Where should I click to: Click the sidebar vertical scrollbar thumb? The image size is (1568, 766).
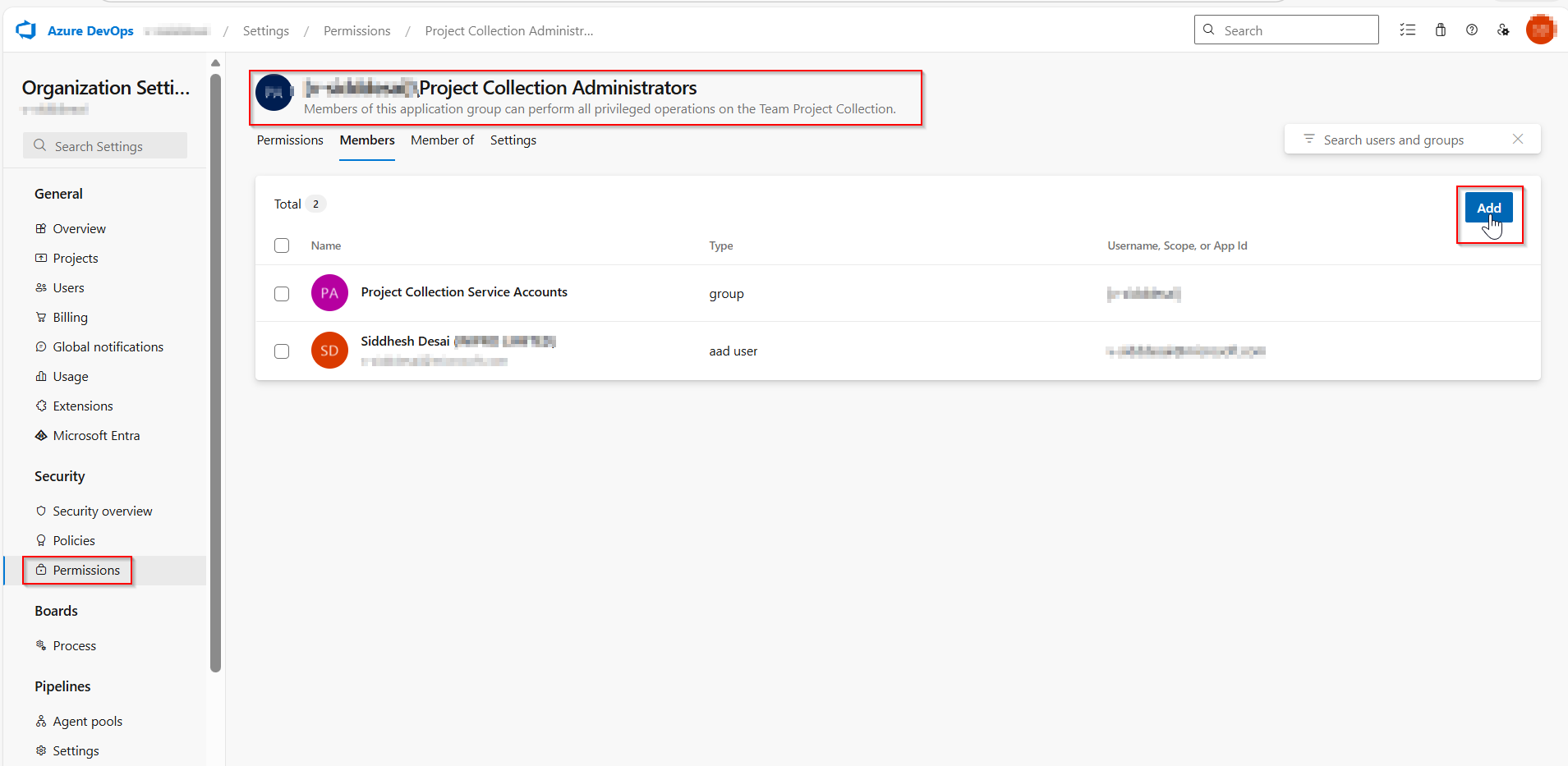coord(215,374)
